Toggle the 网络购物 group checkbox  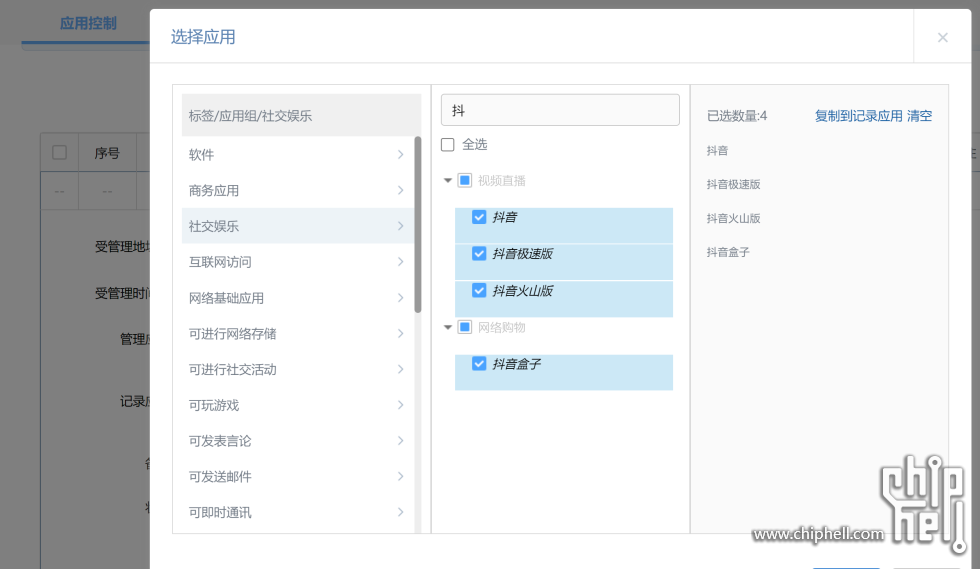click(x=465, y=327)
